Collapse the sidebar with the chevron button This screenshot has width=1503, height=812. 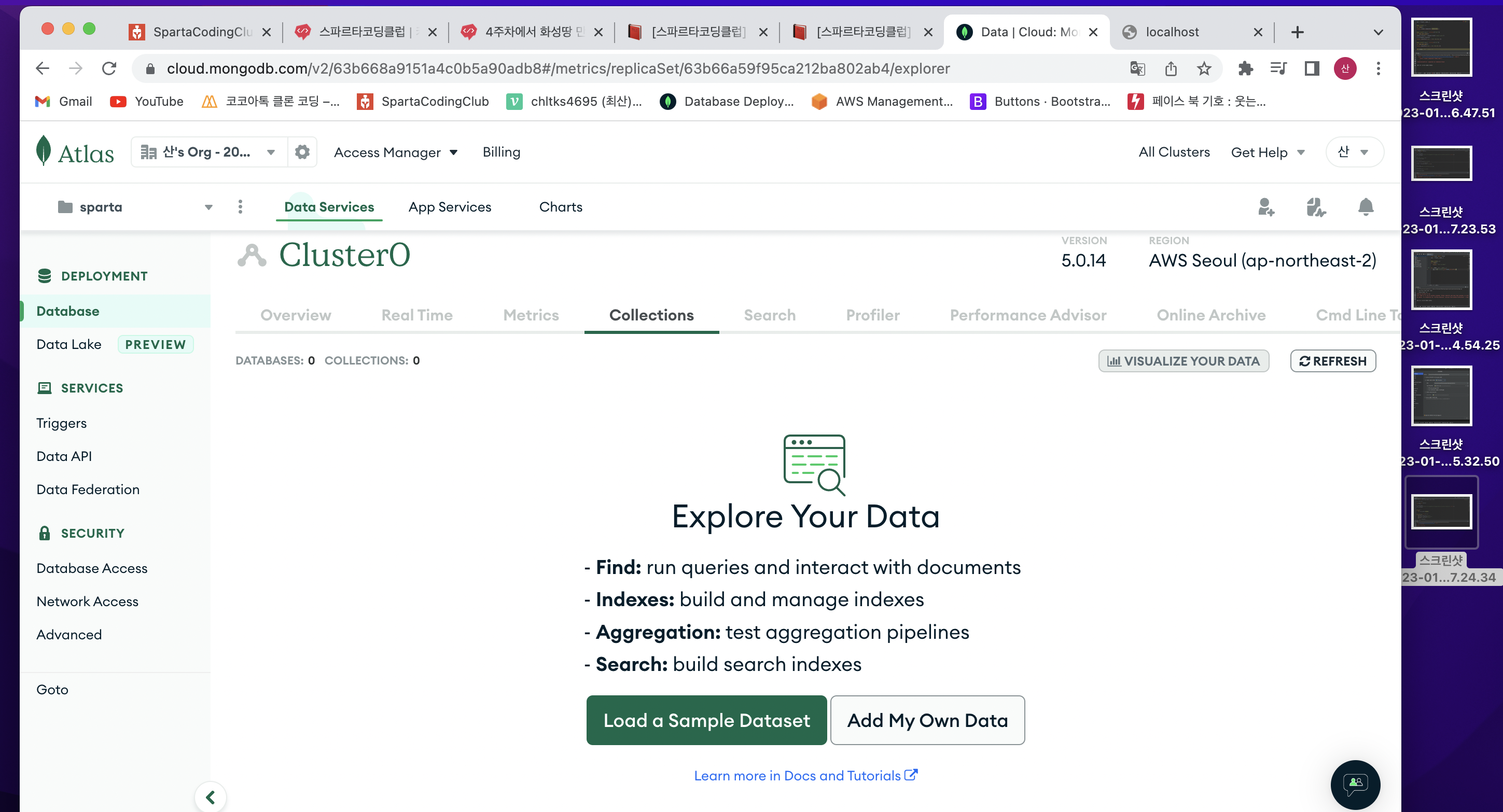click(x=211, y=797)
